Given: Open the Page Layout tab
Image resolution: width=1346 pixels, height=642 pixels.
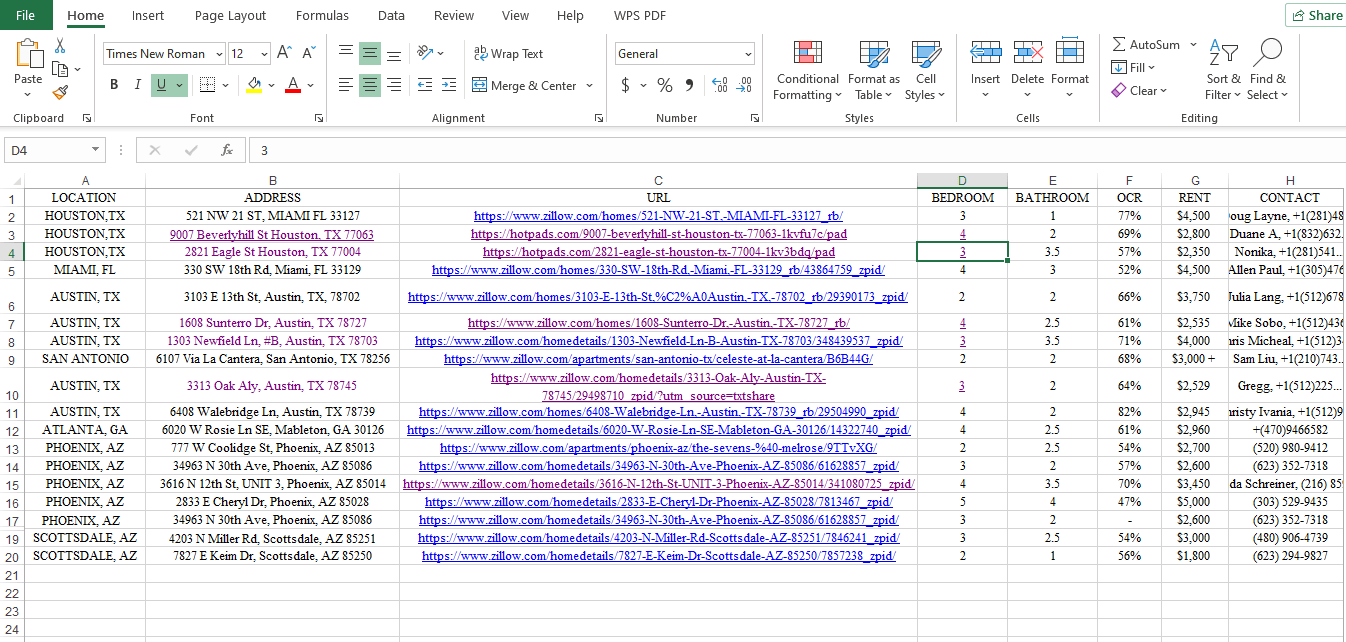Looking at the screenshot, I should point(230,15).
